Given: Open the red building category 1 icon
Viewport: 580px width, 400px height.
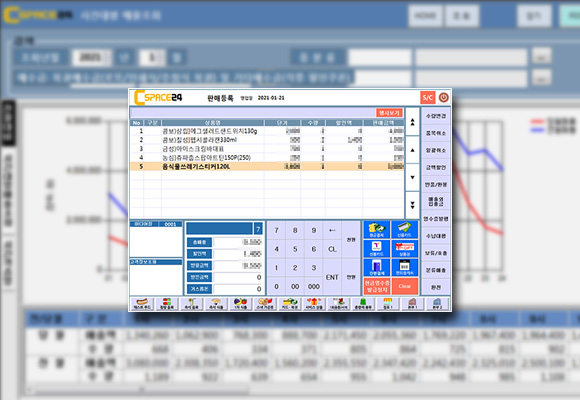Looking at the screenshot, I should pyautogui.click(x=412, y=304).
